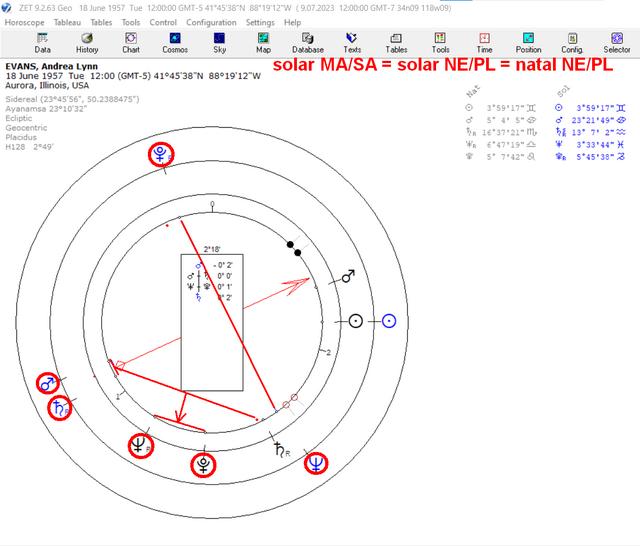Open the Configuration menu

(x=211, y=22)
